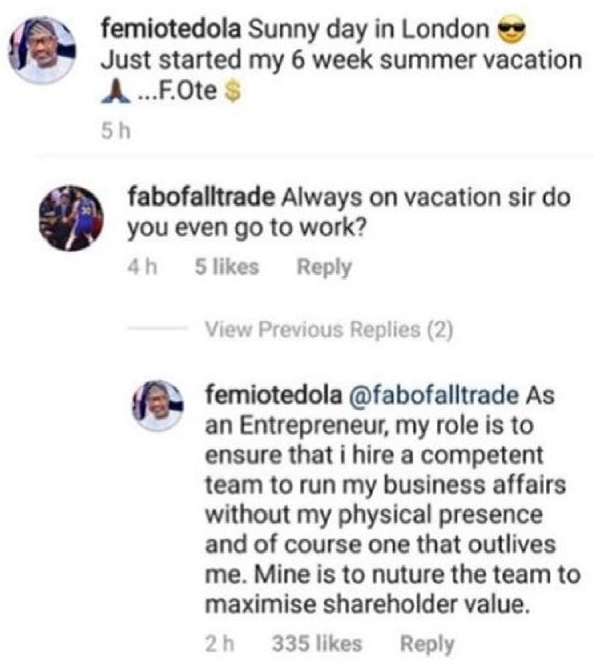View the 5 likes on fabofalltrade's comment
The width and height of the screenshot is (606, 670).
[x=227, y=267]
